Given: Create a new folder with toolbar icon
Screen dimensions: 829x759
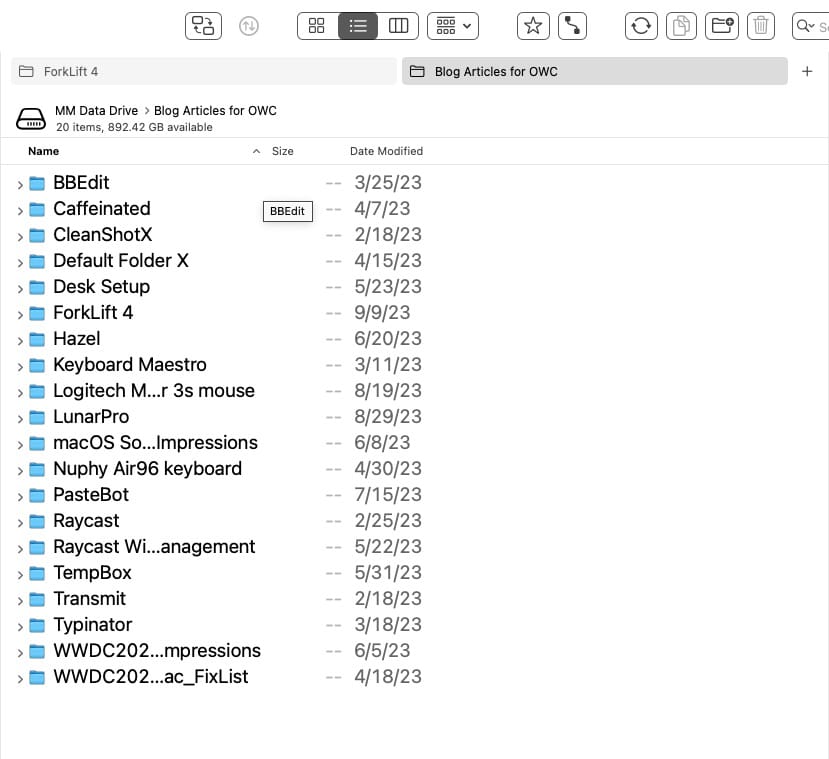Looking at the screenshot, I should (721, 26).
